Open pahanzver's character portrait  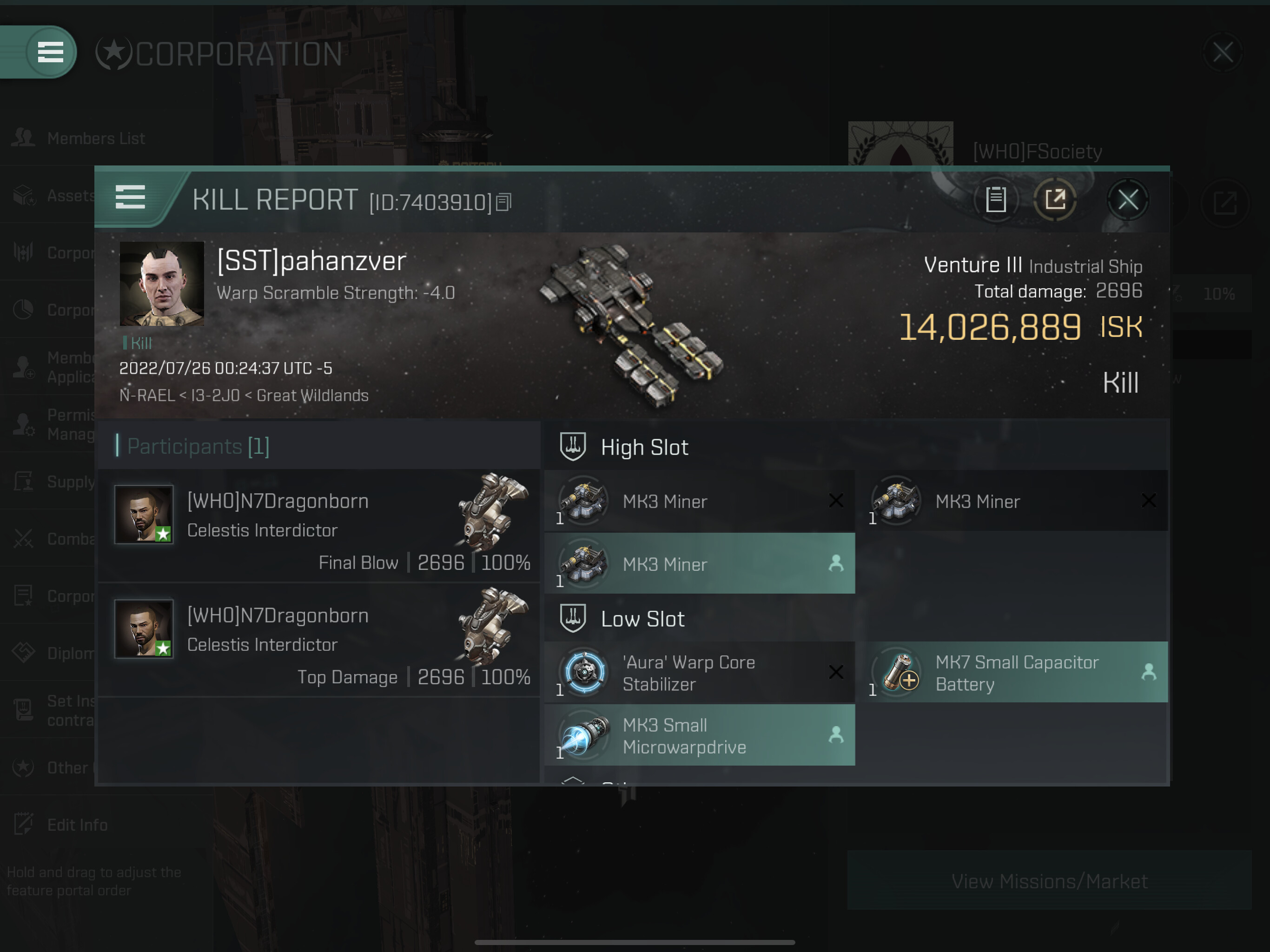click(x=161, y=284)
